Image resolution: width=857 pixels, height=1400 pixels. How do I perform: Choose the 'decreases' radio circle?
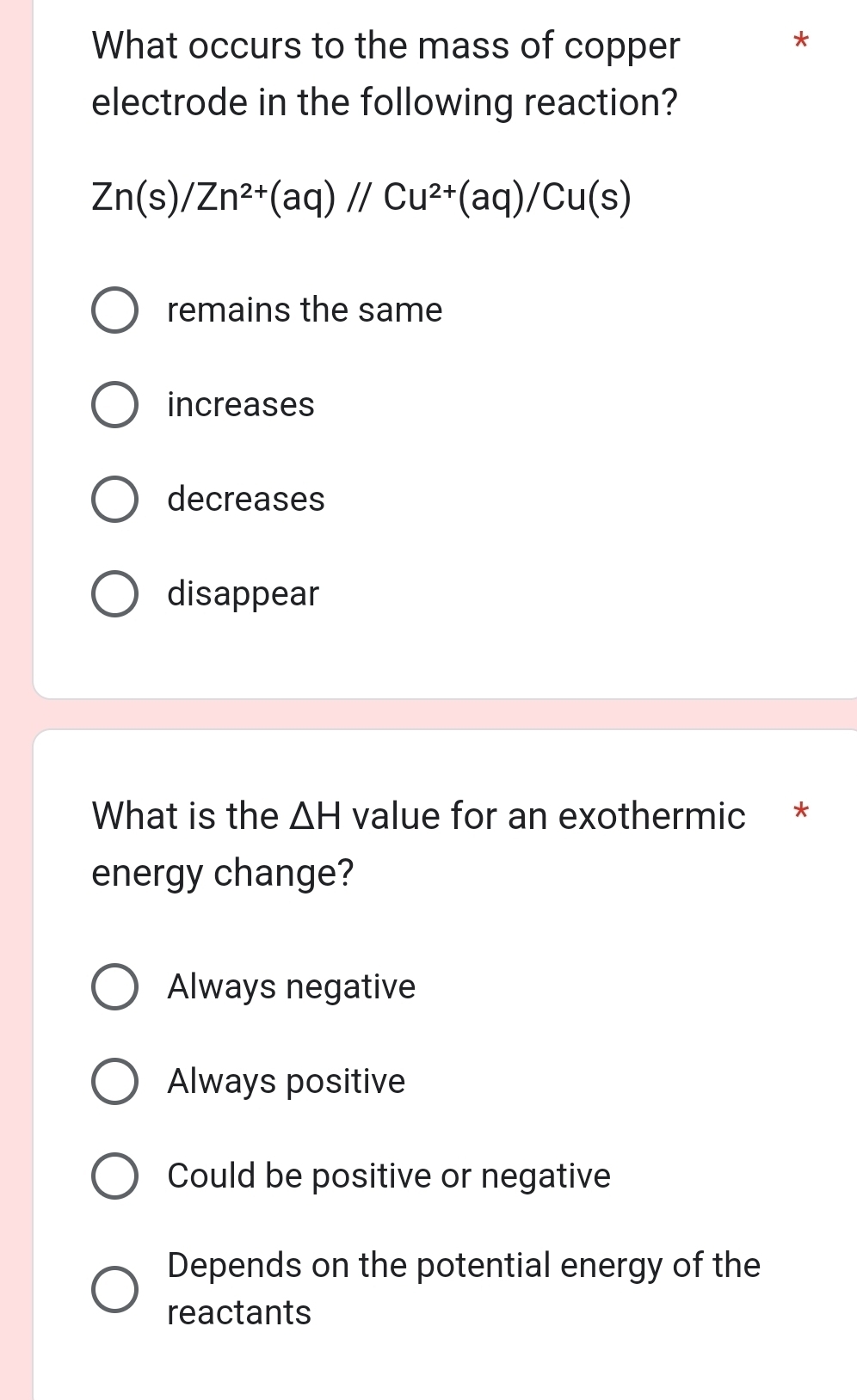pos(114,500)
